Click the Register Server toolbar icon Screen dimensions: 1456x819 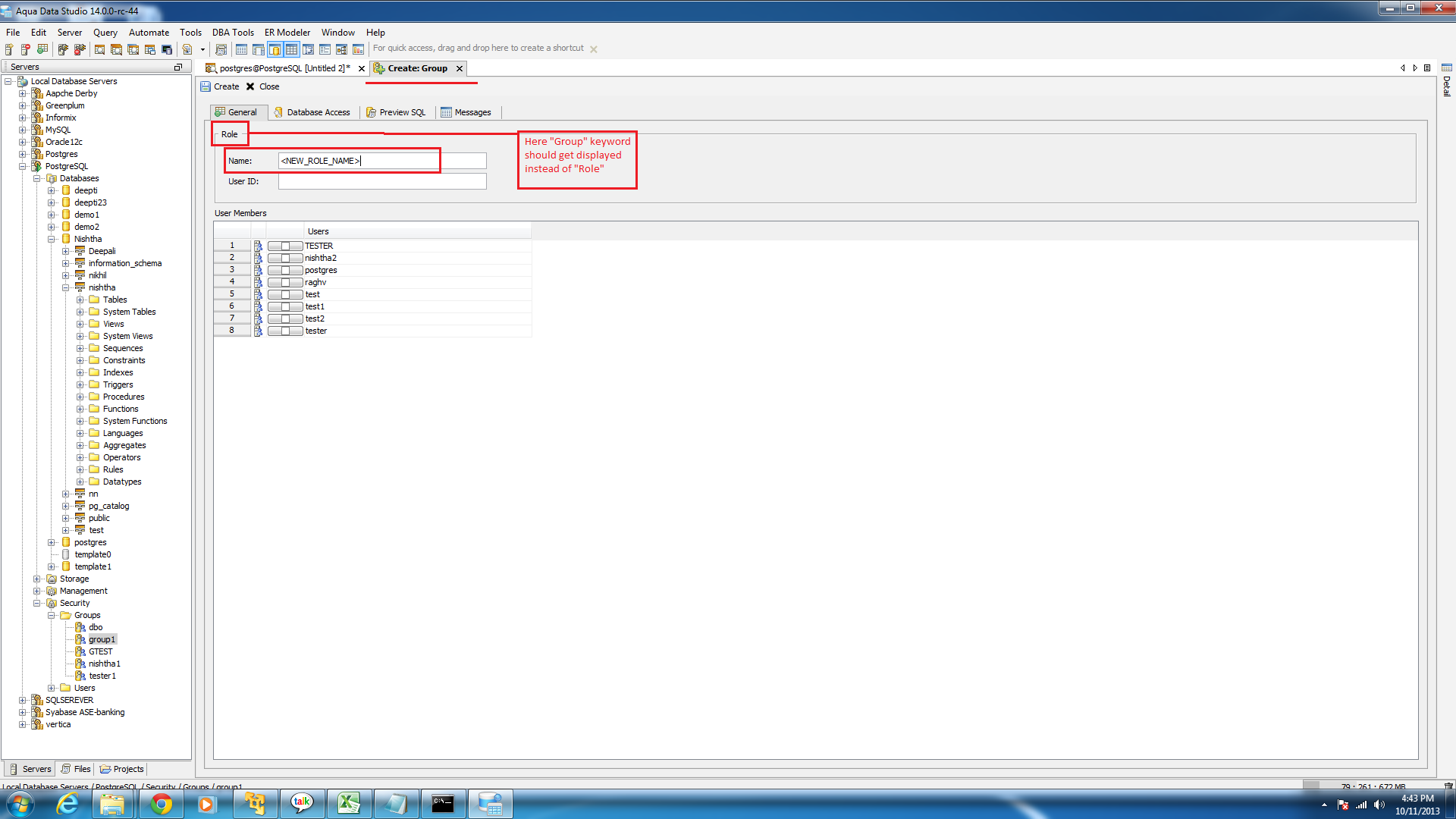point(9,49)
